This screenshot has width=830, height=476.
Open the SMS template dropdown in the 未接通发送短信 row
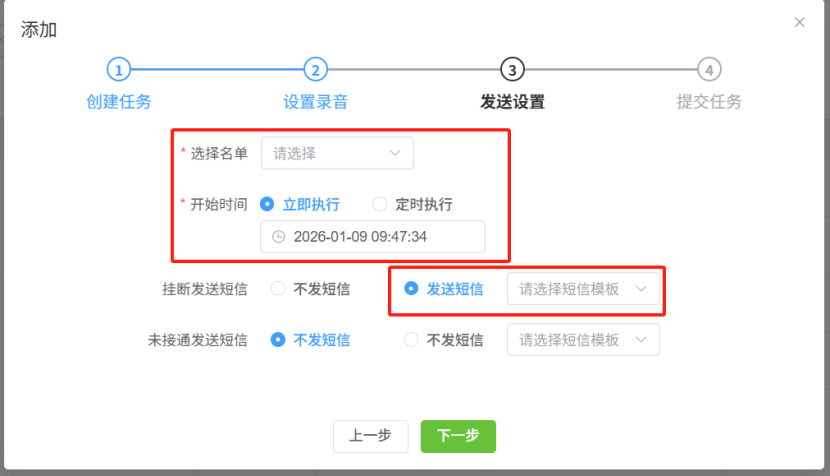pos(584,340)
